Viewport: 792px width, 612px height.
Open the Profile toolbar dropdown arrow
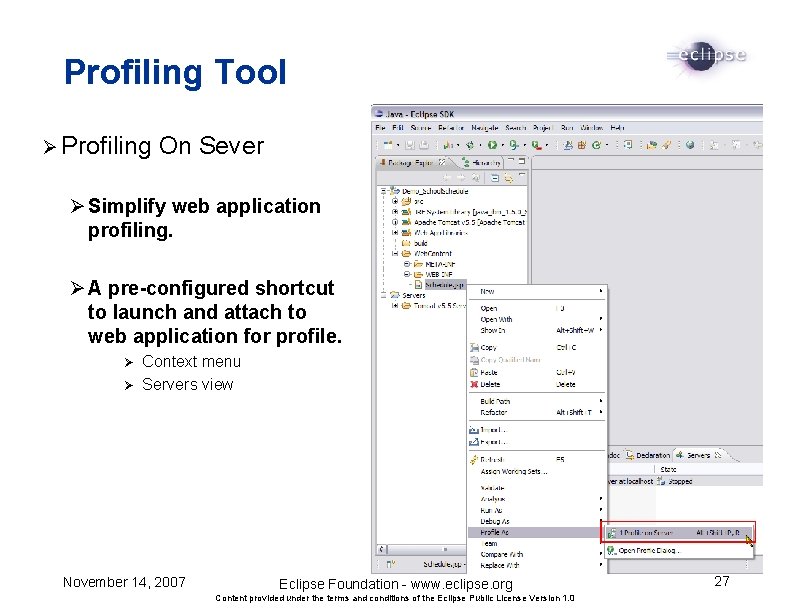458,145
